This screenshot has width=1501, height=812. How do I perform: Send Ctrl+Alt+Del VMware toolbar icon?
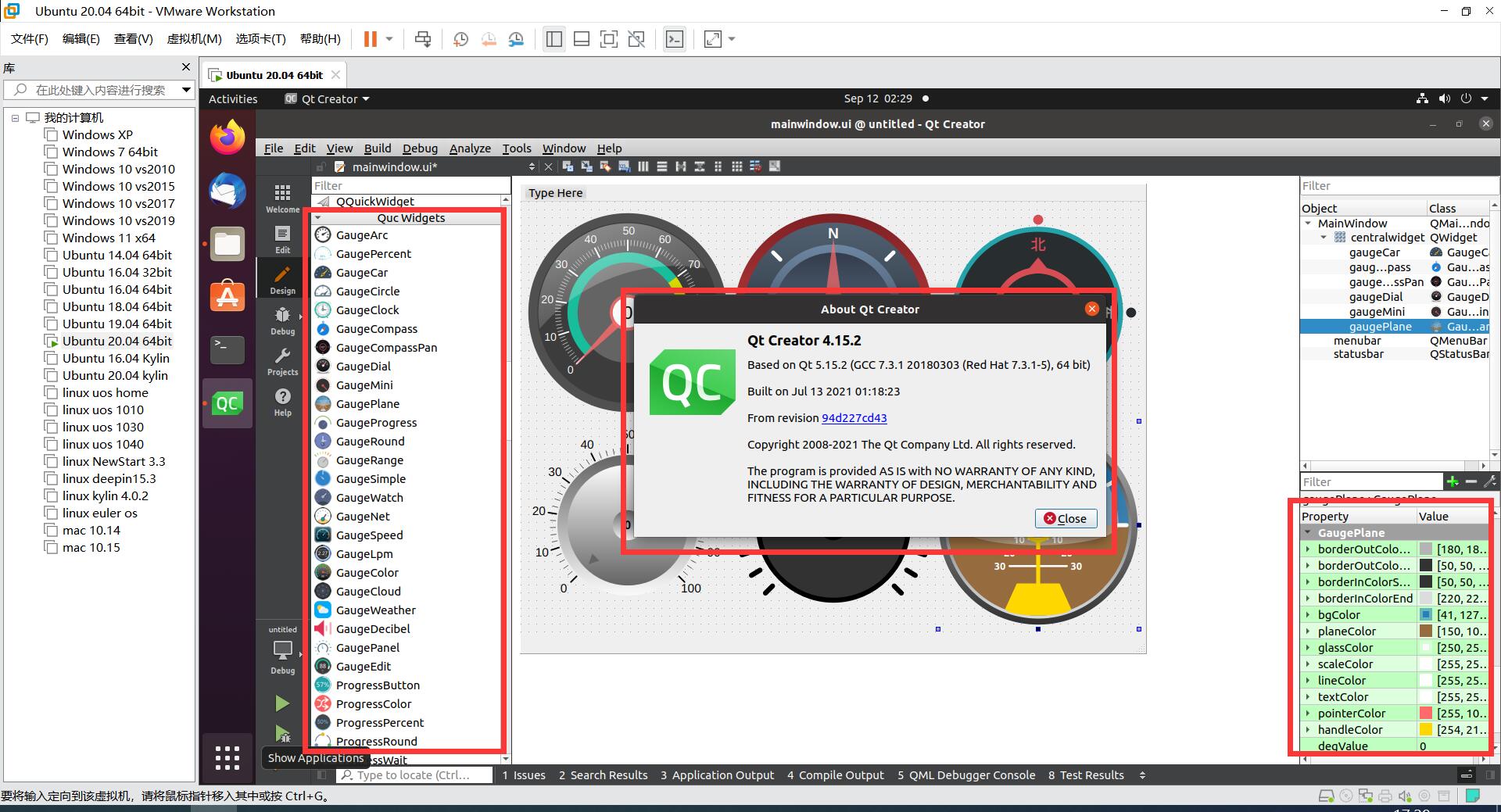coord(423,39)
